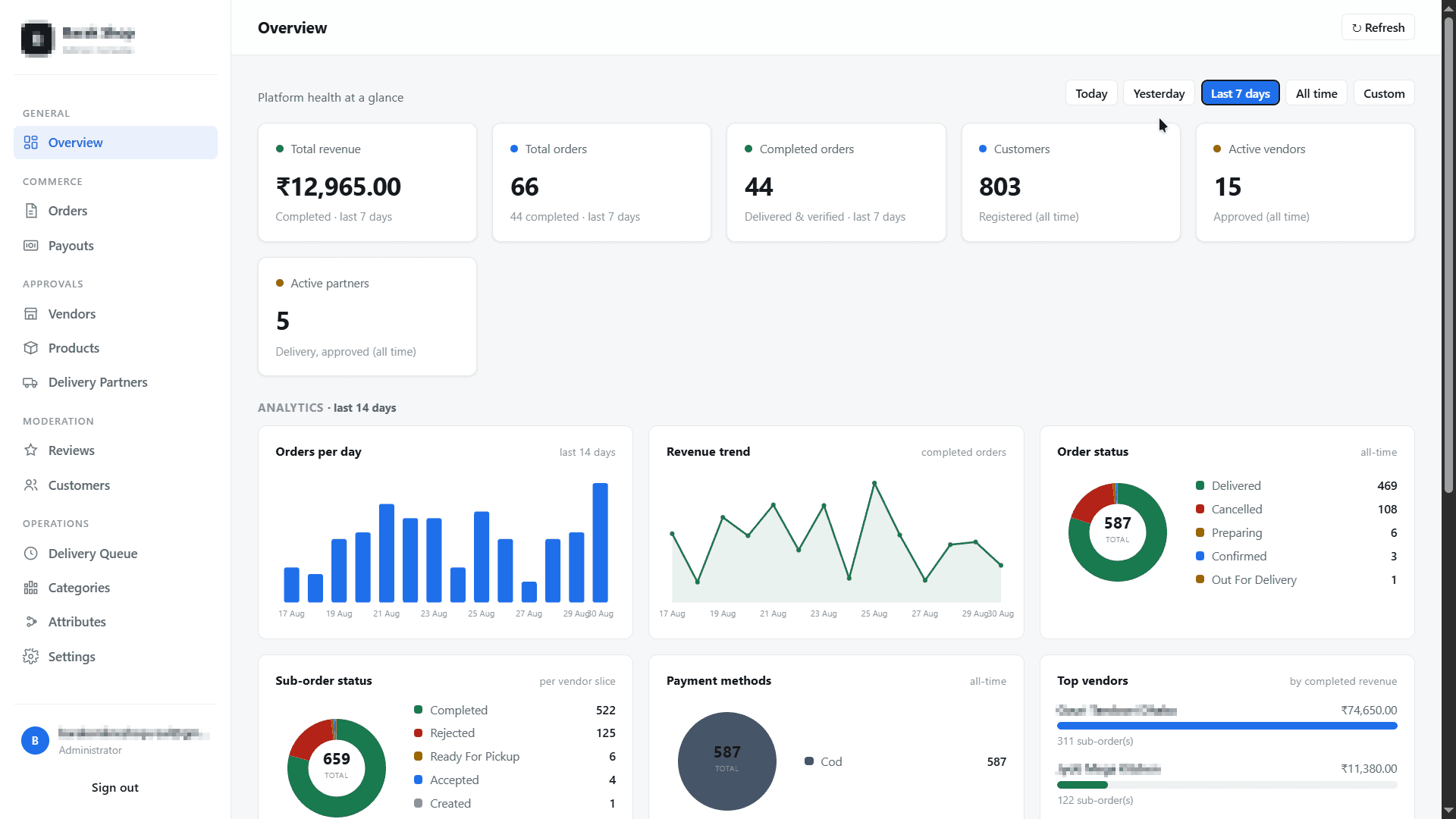Click the tallest bar in Orders per day
The width and height of the screenshot is (1456, 819).
point(600,542)
